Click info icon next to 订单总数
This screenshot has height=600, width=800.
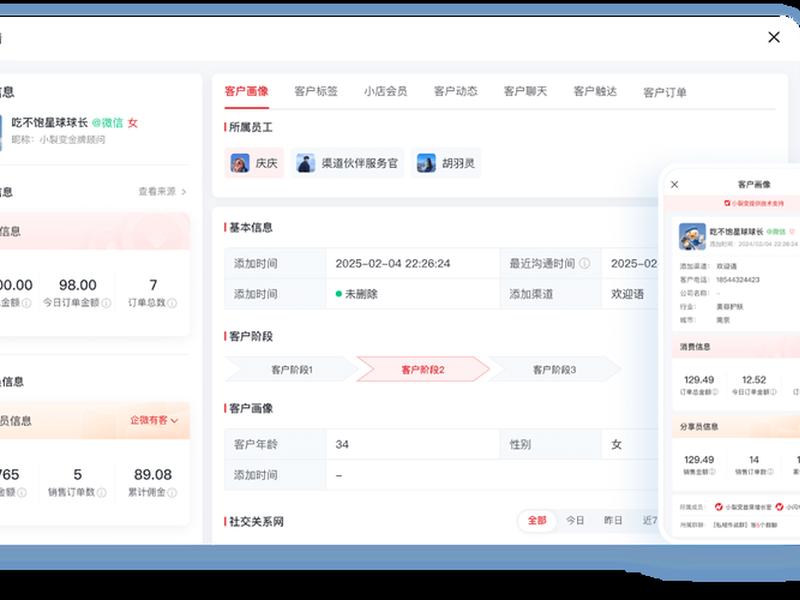coord(172,303)
